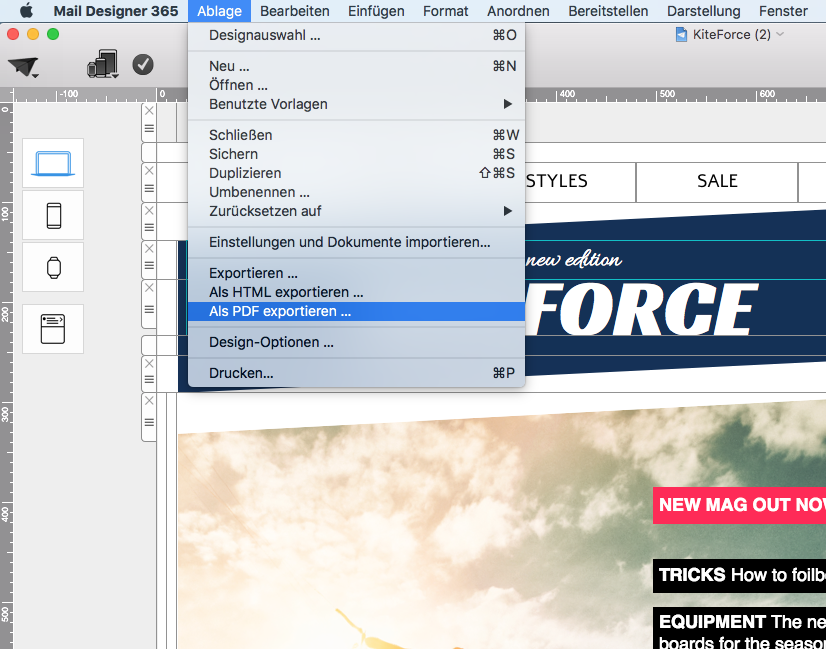Select the desktop laptop view icon
The image size is (826, 649).
tap(53, 163)
